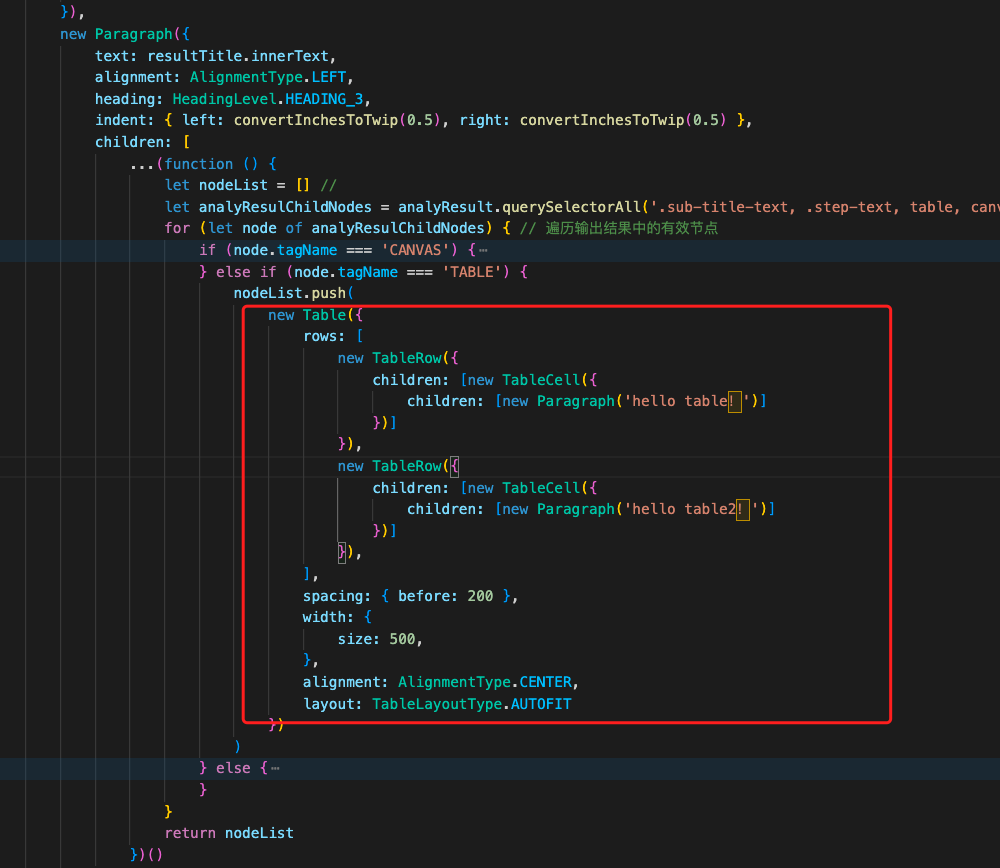Screen dimensions: 1000x868
Task: Click 'resultTitle.innerText' in the text property
Action: [238, 55]
